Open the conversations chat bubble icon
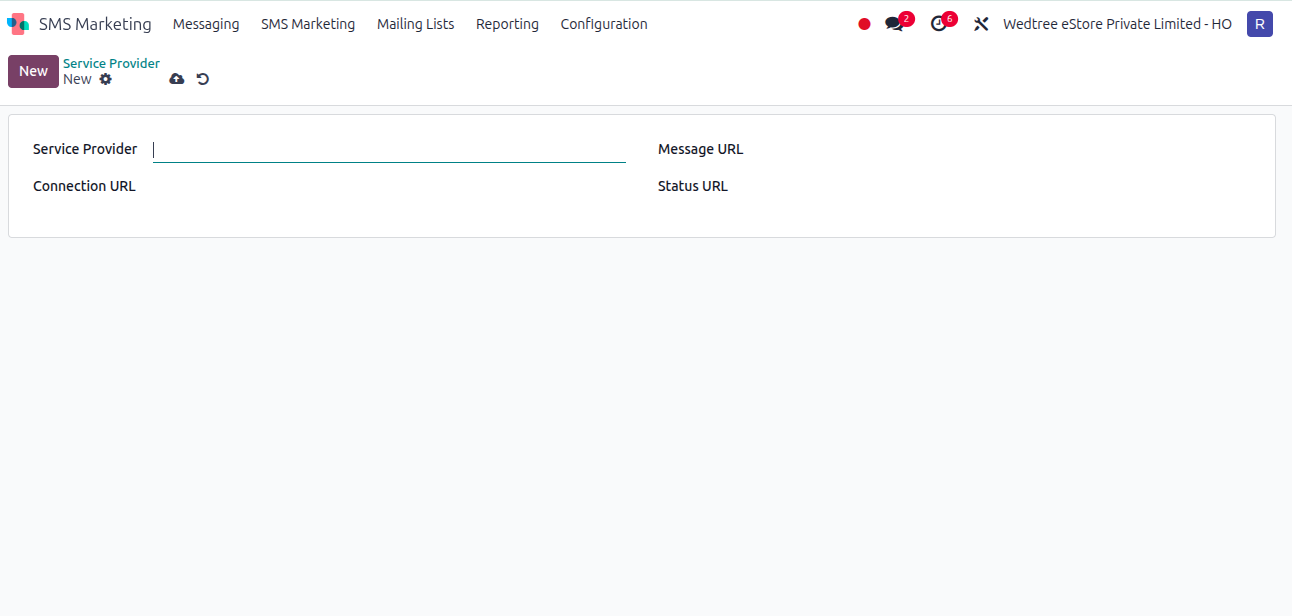The width and height of the screenshot is (1292, 616). pos(893,23)
